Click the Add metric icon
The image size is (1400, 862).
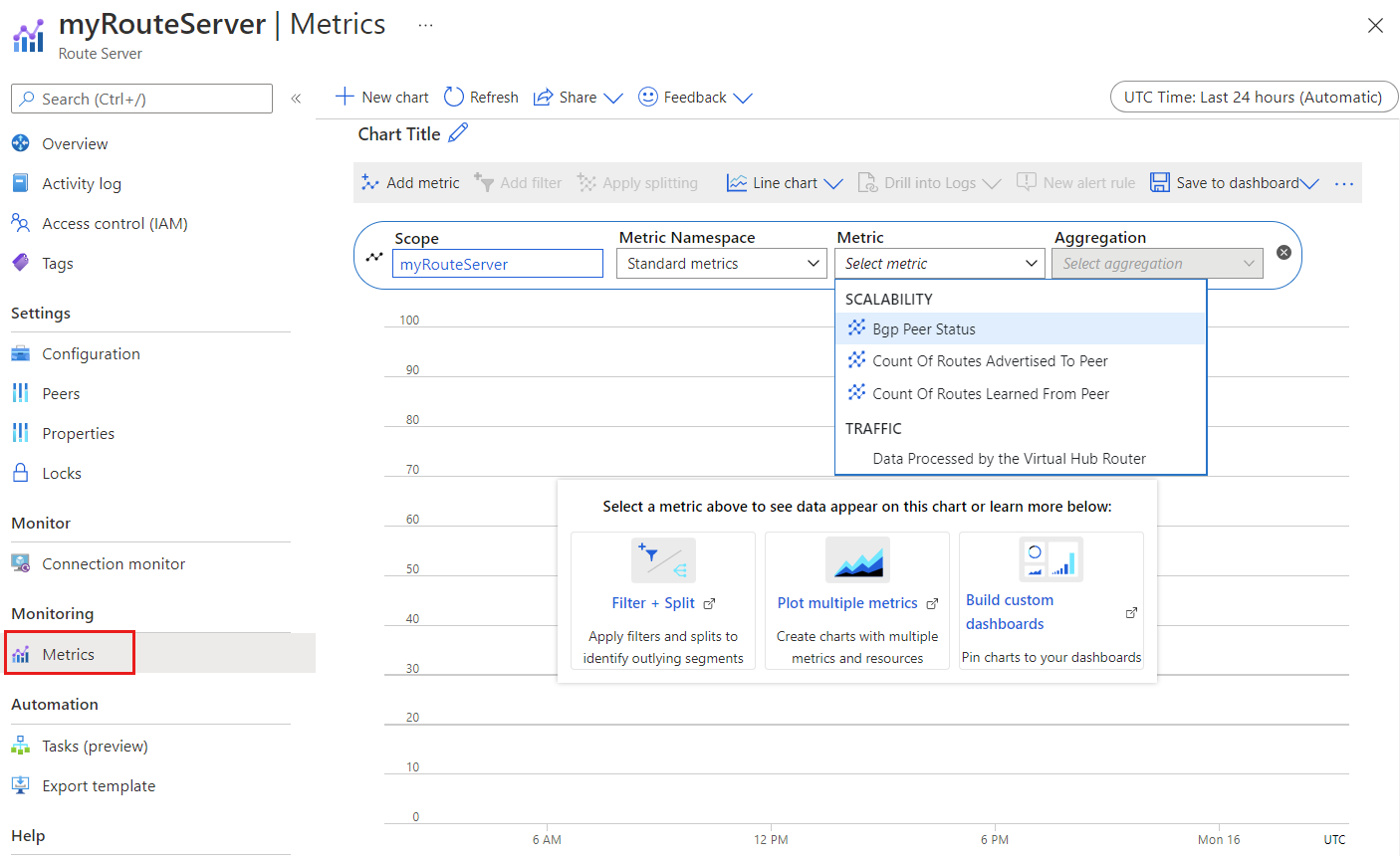coord(370,182)
